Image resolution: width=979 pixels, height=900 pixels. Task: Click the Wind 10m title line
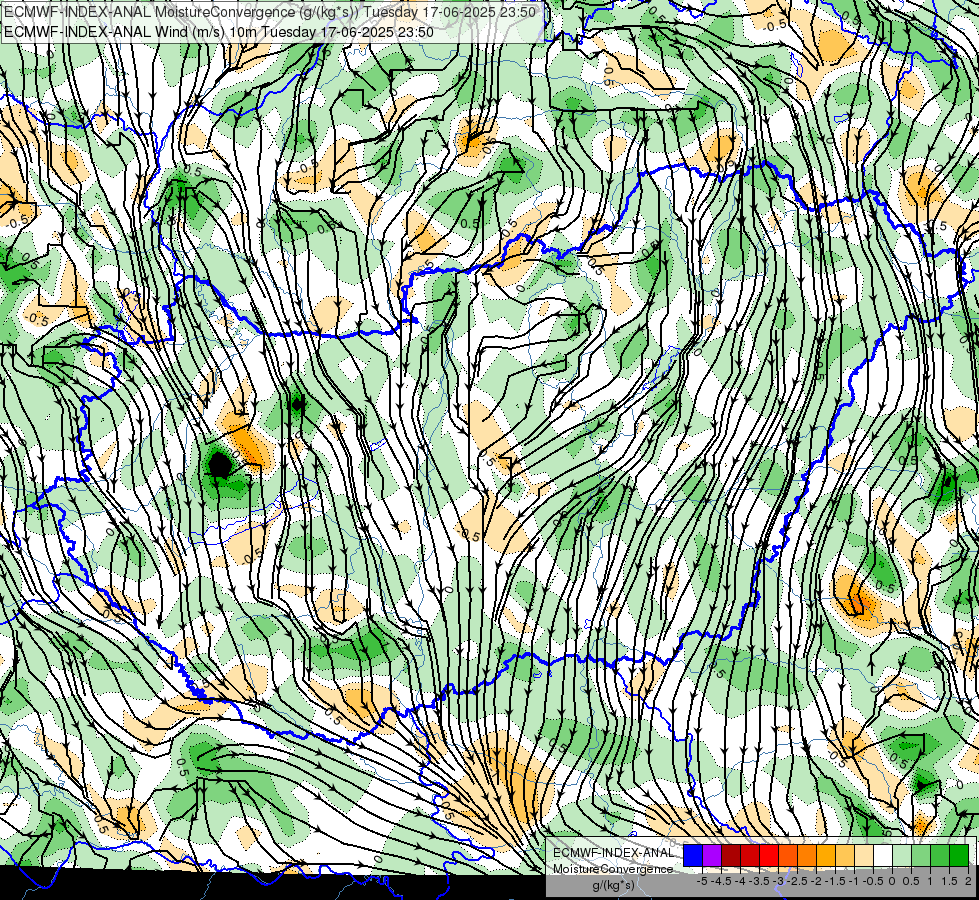point(219,31)
